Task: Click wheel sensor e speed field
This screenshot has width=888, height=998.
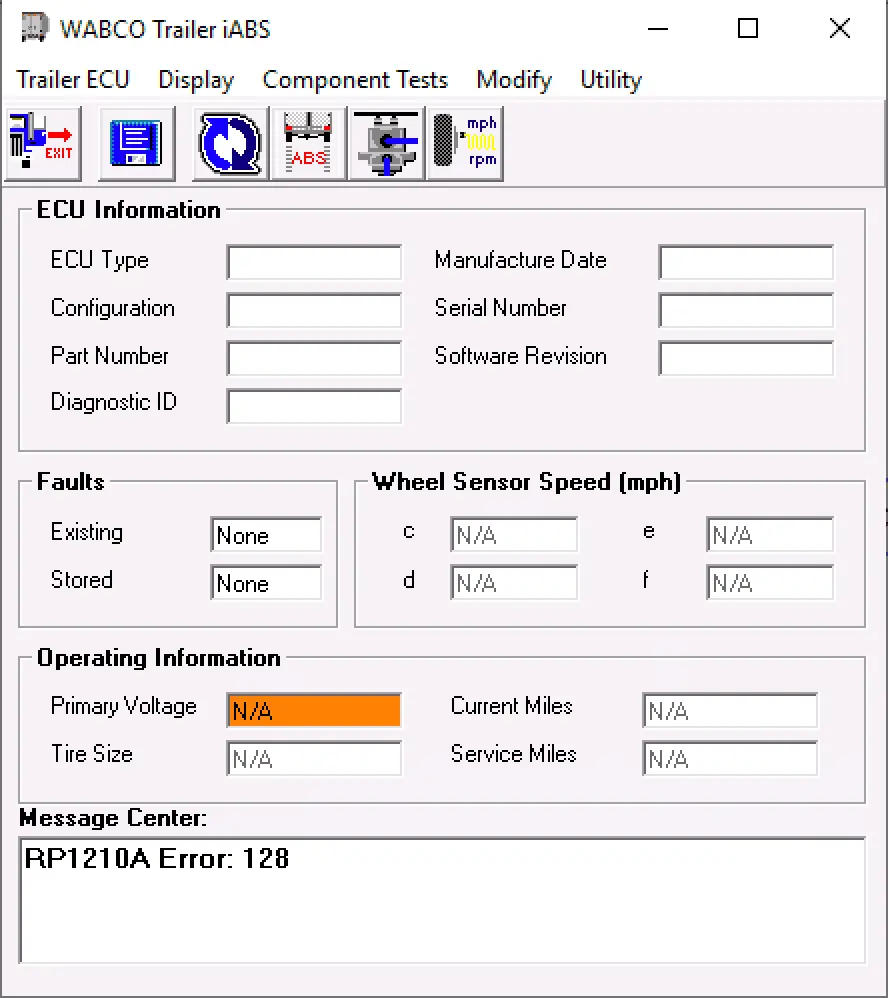Action: 770,534
